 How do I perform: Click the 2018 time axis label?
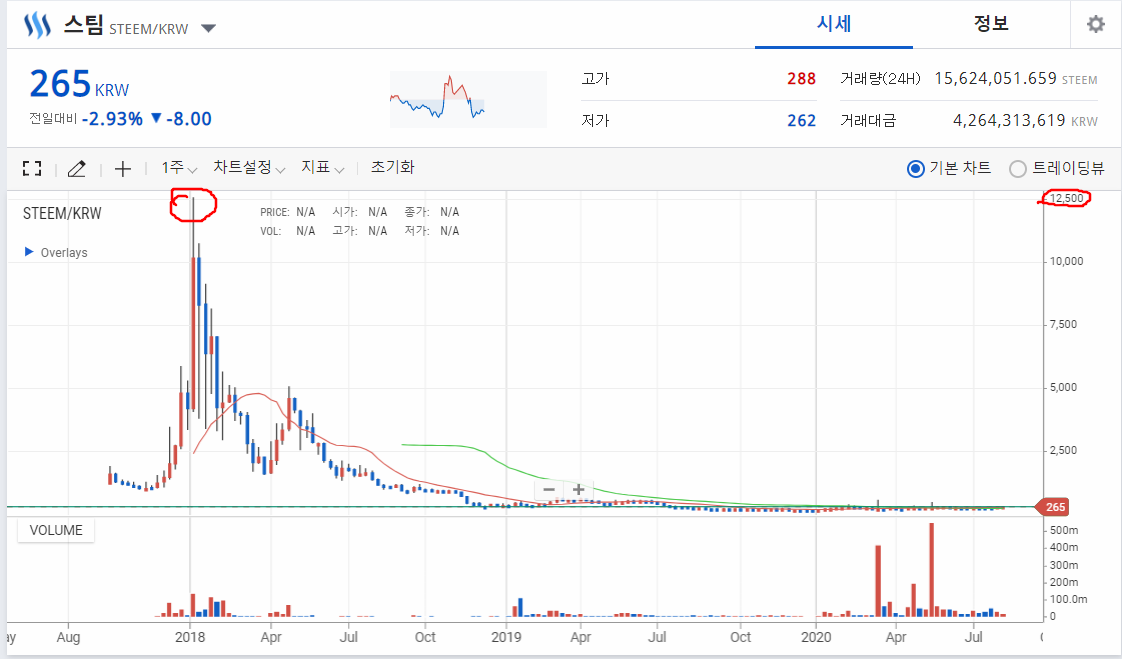[x=190, y=637]
